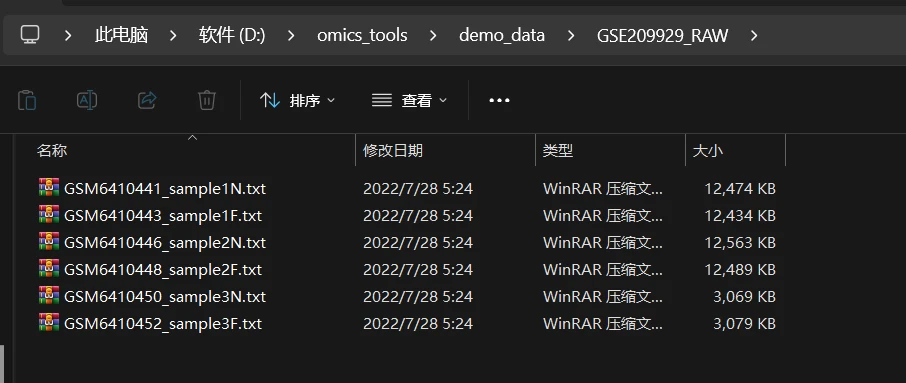Go to 软件 (D:) in address bar
Image resolution: width=906 pixels, height=383 pixels.
pyautogui.click(x=232, y=36)
